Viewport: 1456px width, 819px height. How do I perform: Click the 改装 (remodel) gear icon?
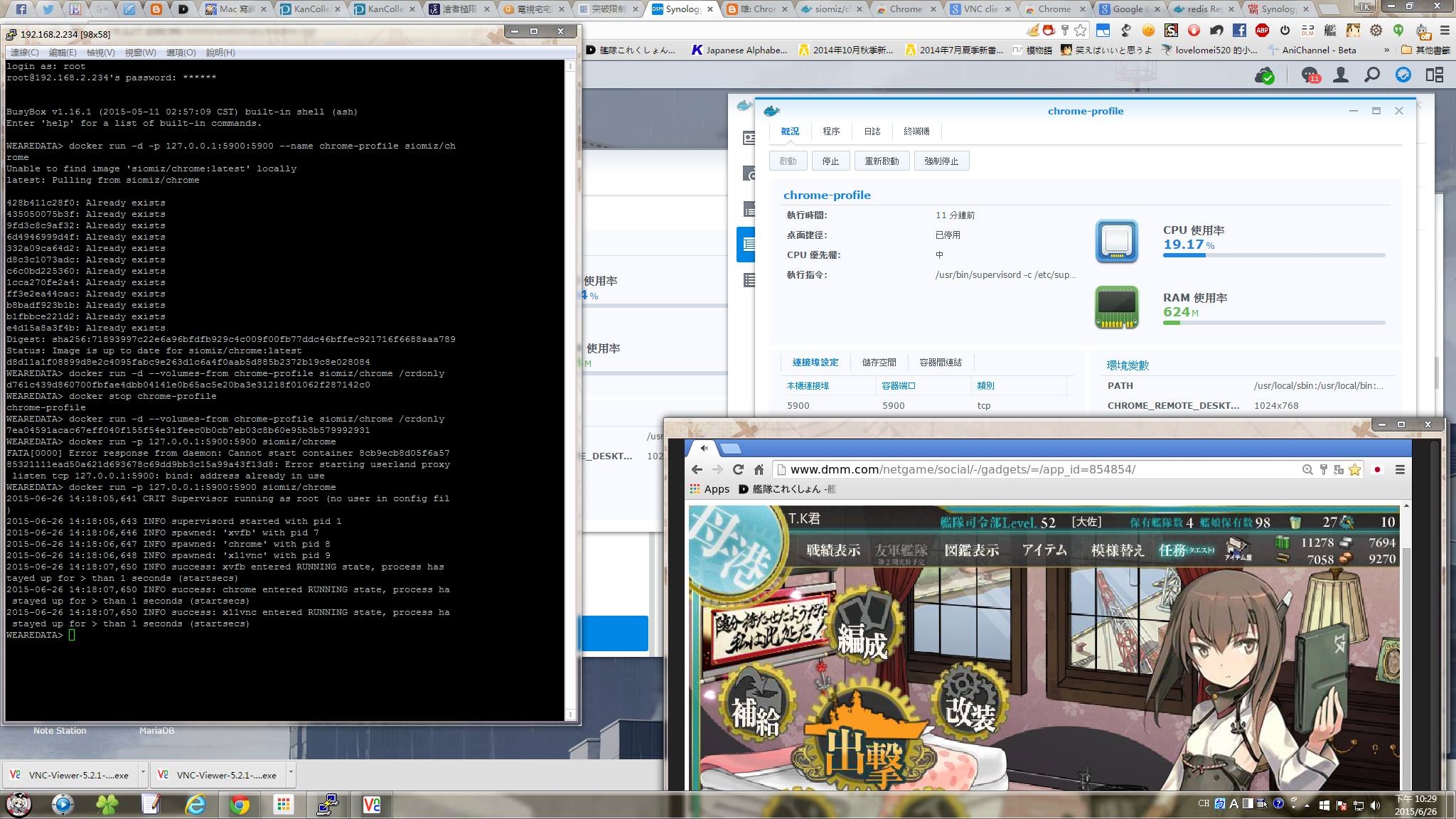[x=972, y=702]
